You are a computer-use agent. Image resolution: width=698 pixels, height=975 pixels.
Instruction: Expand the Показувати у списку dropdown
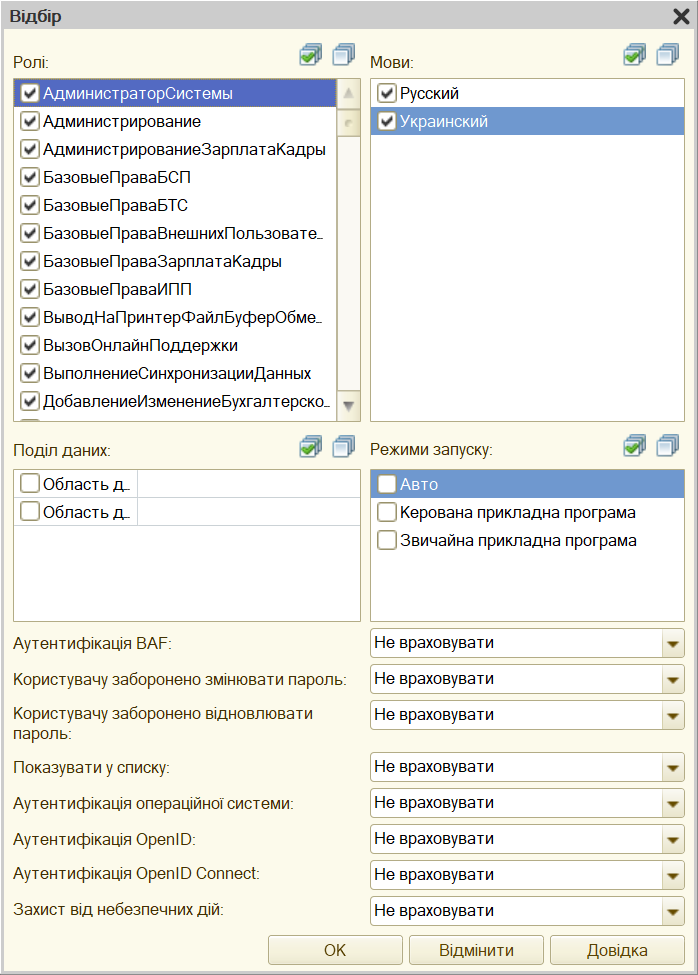point(673,767)
